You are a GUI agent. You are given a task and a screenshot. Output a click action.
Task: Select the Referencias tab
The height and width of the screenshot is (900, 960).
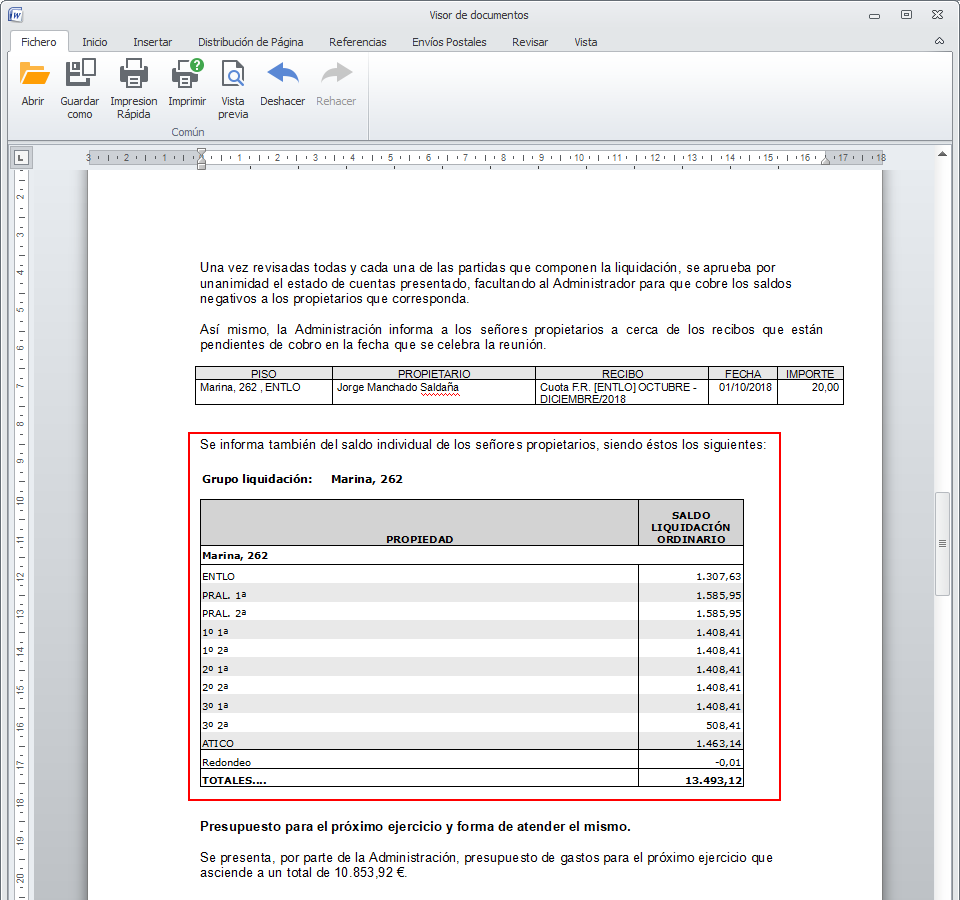pyautogui.click(x=357, y=42)
